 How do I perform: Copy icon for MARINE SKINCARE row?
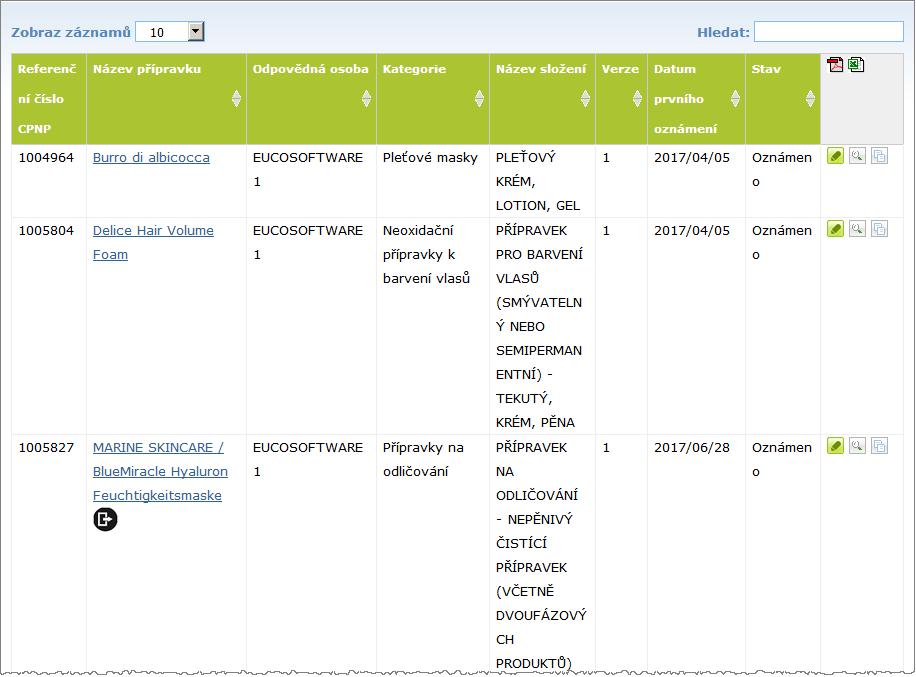point(879,446)
